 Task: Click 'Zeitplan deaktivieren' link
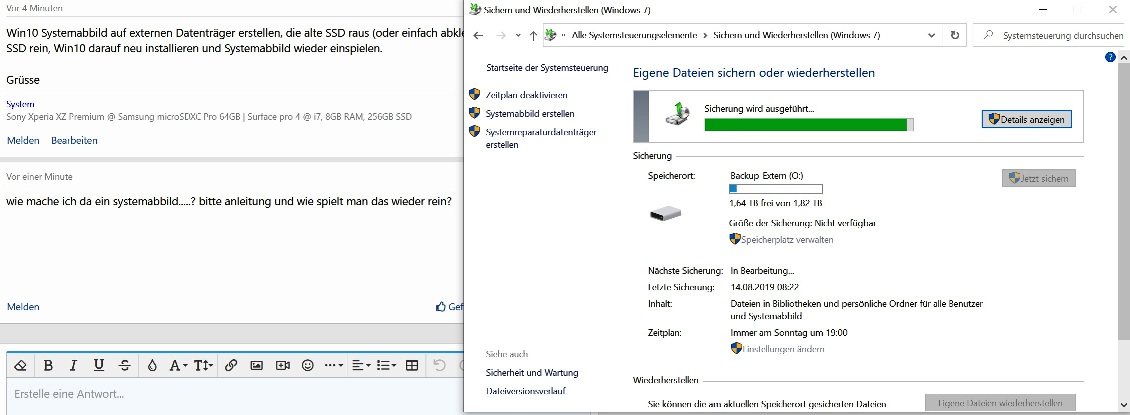526,95
